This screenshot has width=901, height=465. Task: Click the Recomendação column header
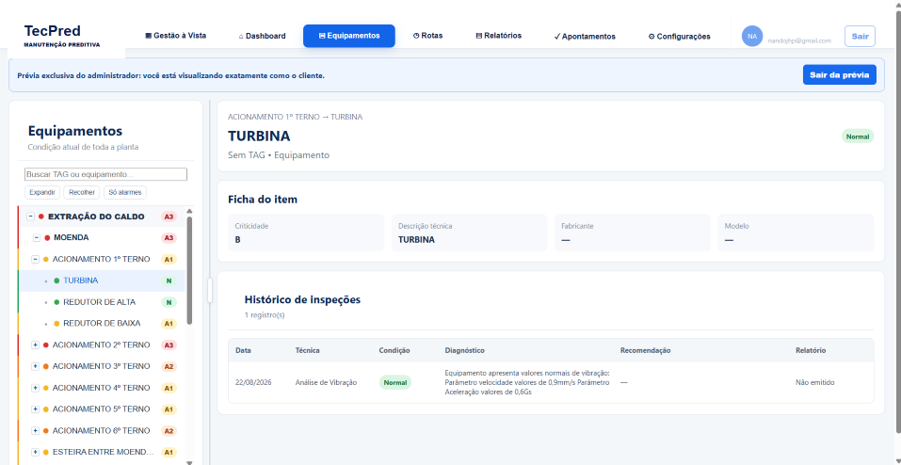pos(645,350)
